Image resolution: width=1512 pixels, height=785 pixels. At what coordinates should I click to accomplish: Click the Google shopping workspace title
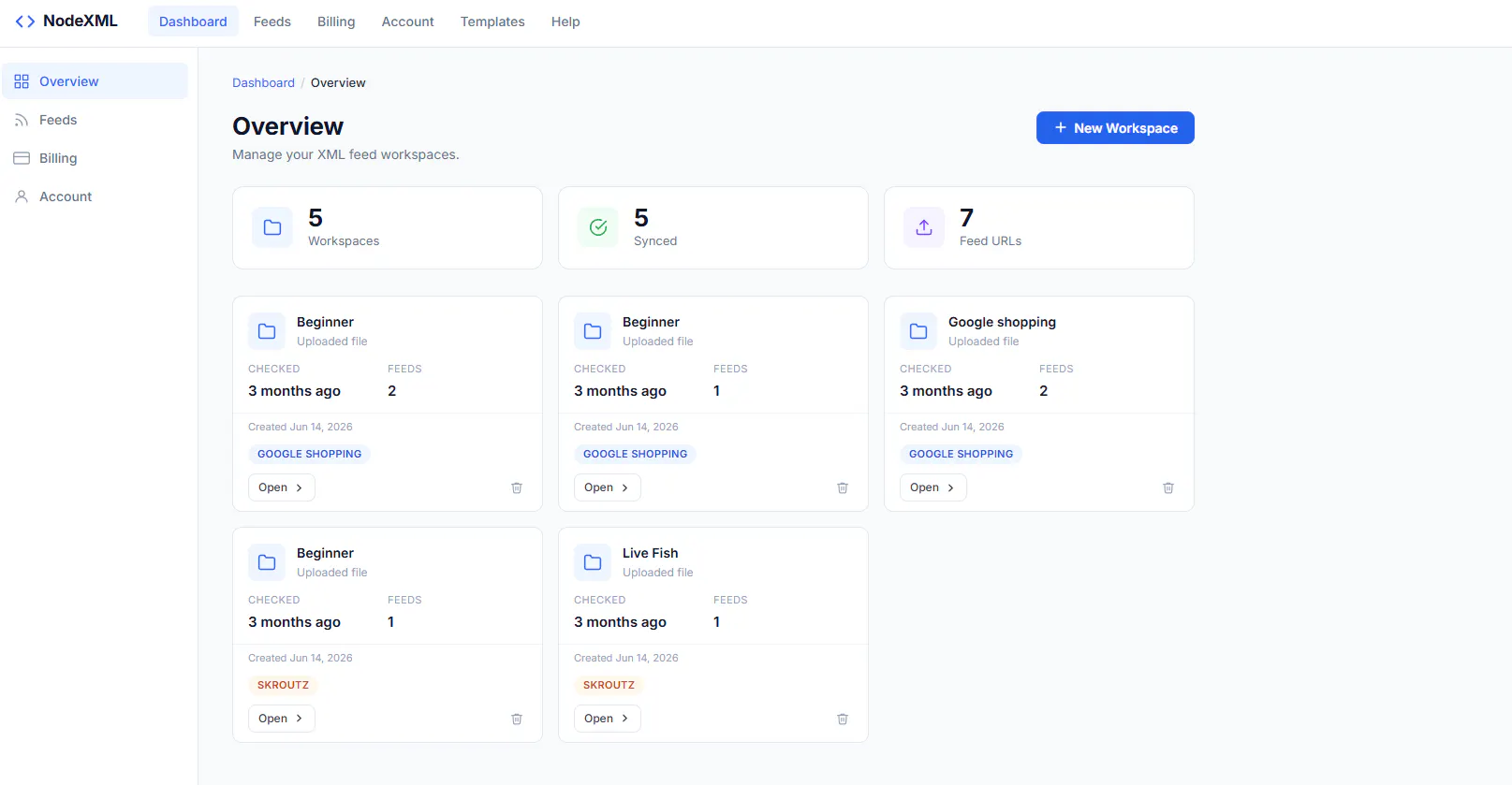[1002, 322]
